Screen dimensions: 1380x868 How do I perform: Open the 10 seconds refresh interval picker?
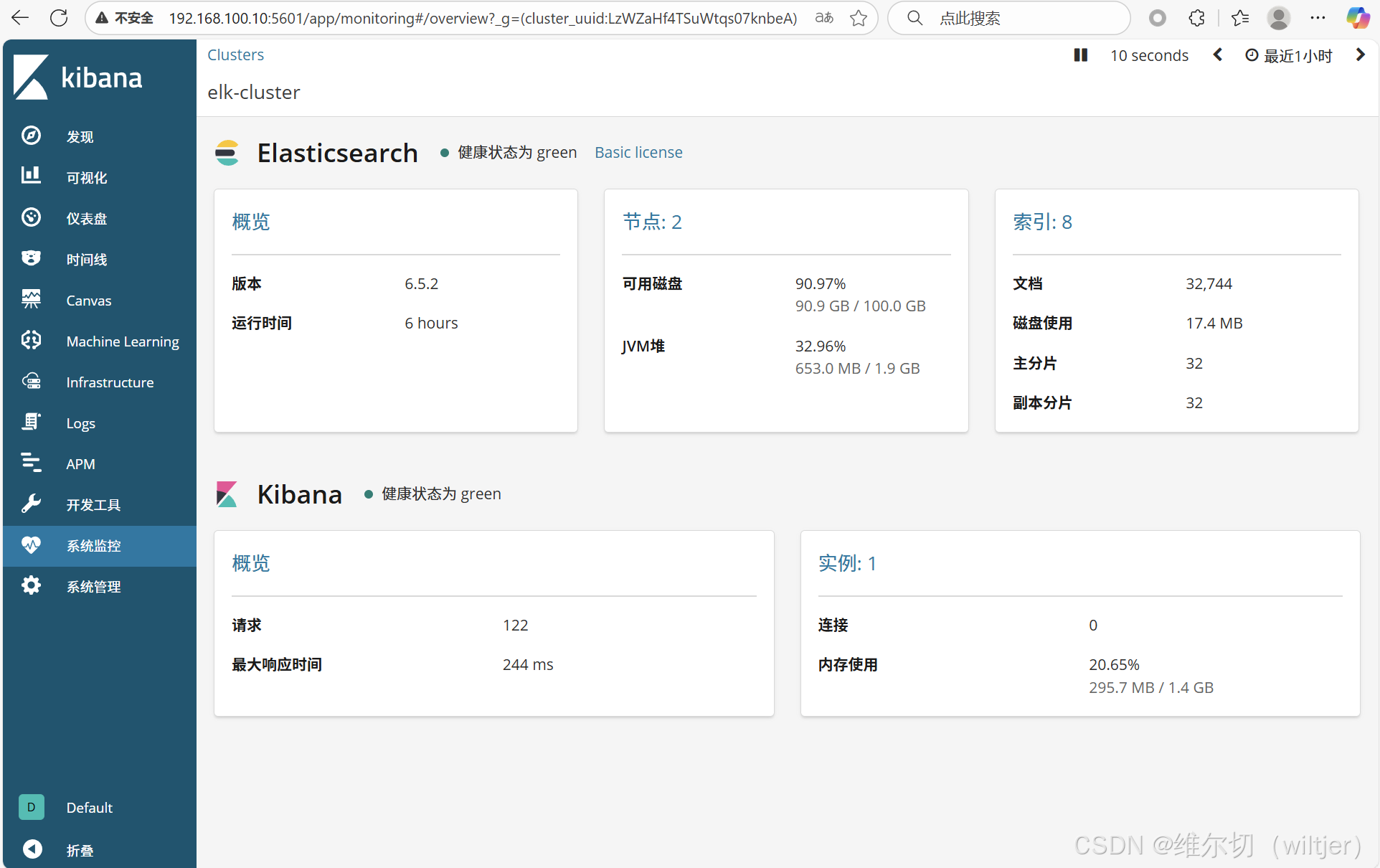[x=1149, y=55]
